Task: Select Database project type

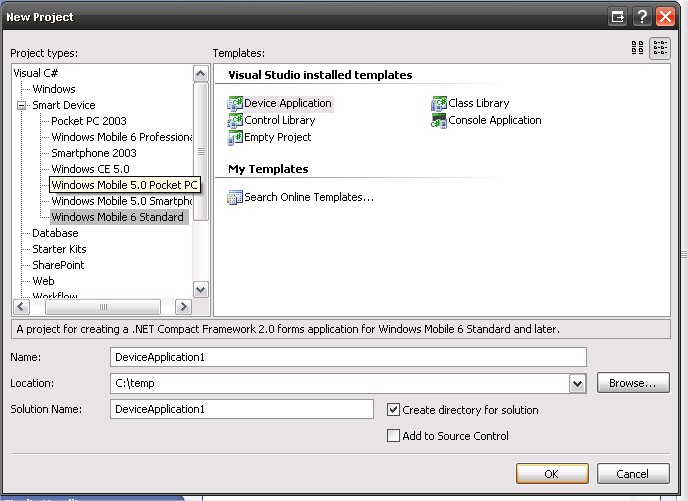Action: tap(55, 233)
